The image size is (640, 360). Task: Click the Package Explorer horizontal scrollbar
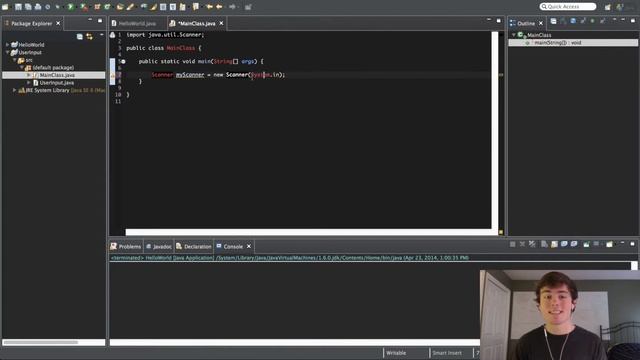point(40,342)
